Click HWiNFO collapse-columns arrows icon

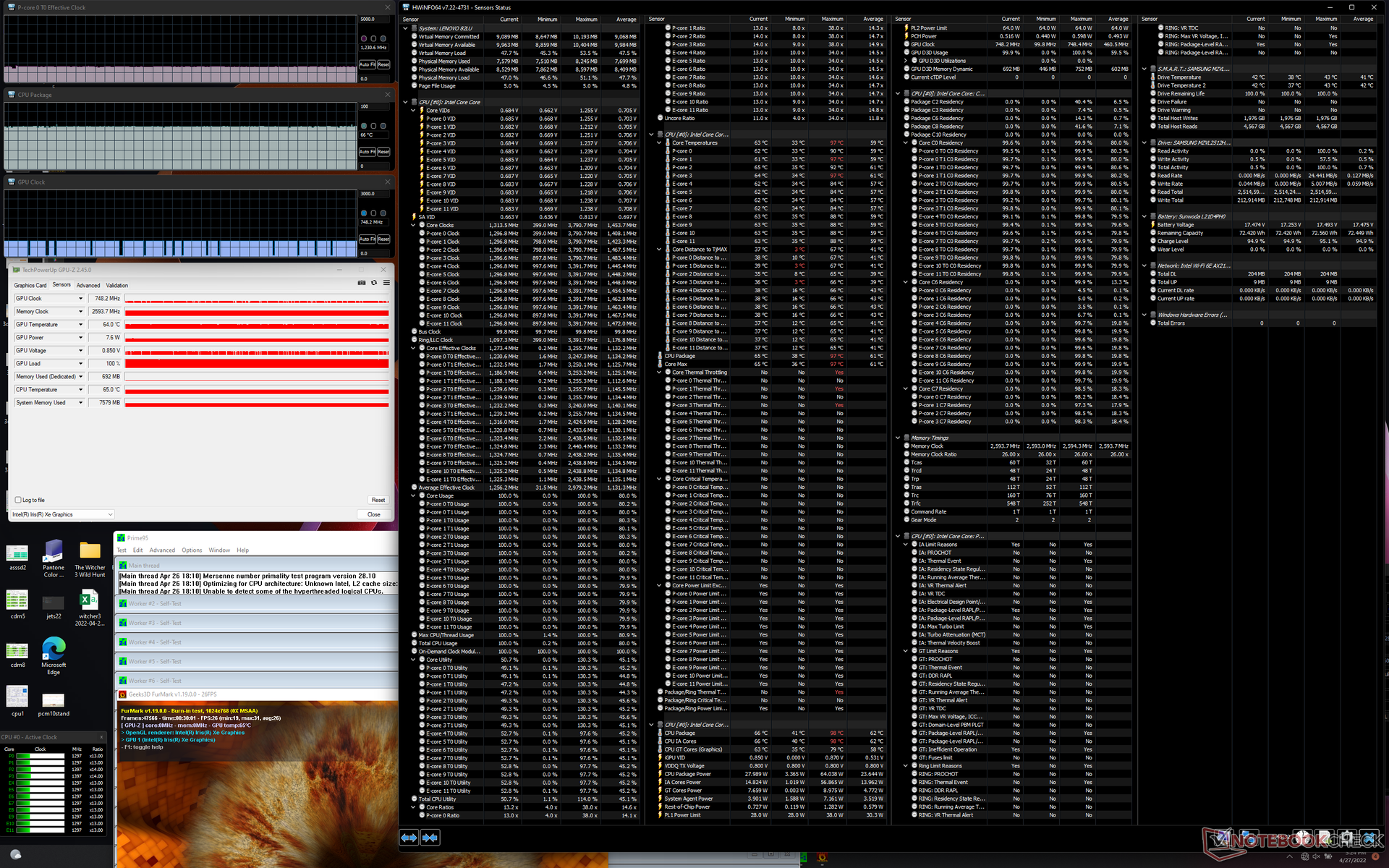point(430,838)
